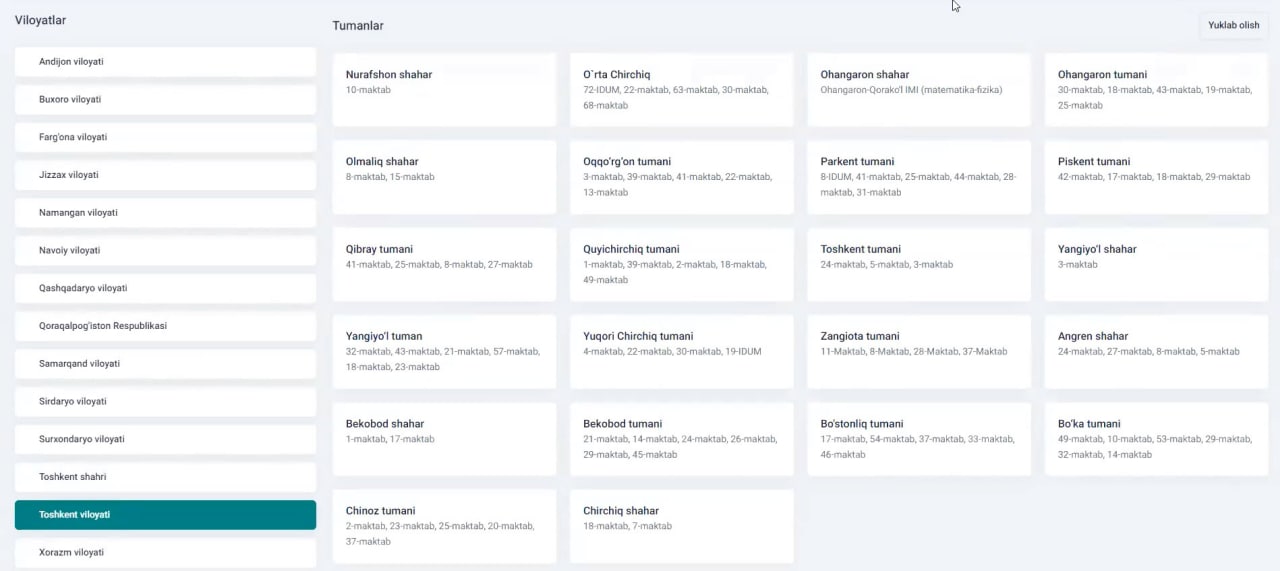
Task: Click '42-maktab, 17-maktab, 18-maktab, 29-maktab' text
Action: pos(1154,177)
